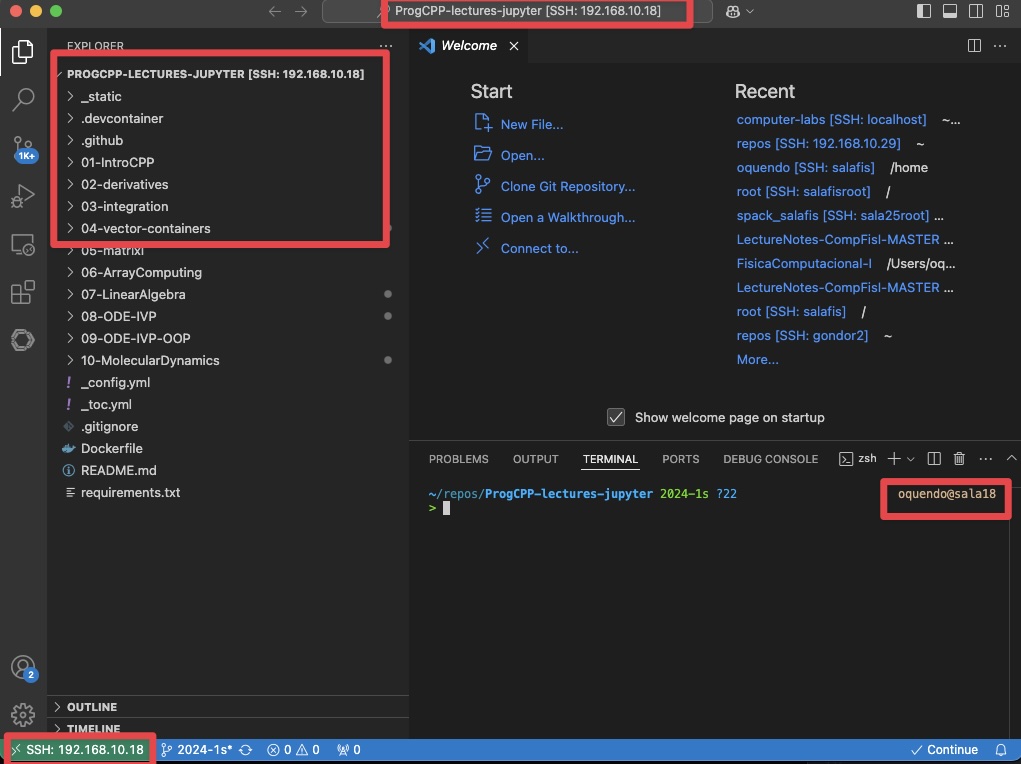
Task: Click SSH: 192.168.10.18 remote status indicator
Action: [x=79, y=750]
